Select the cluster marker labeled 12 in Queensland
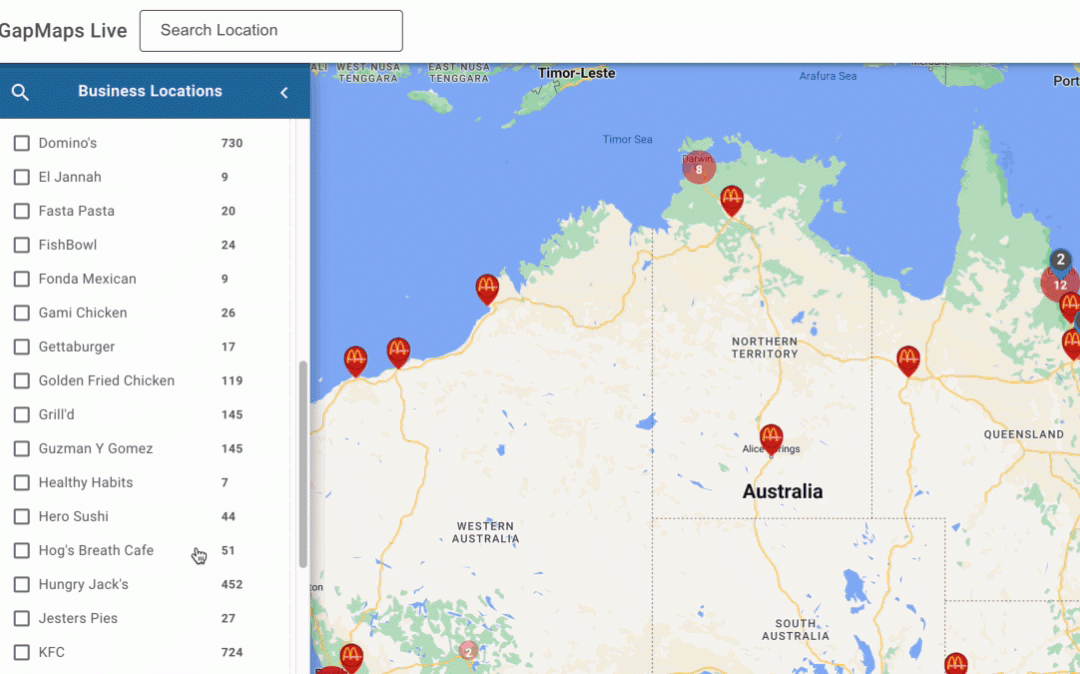Screen dimensions: 1080x674 coord(1059,285)
